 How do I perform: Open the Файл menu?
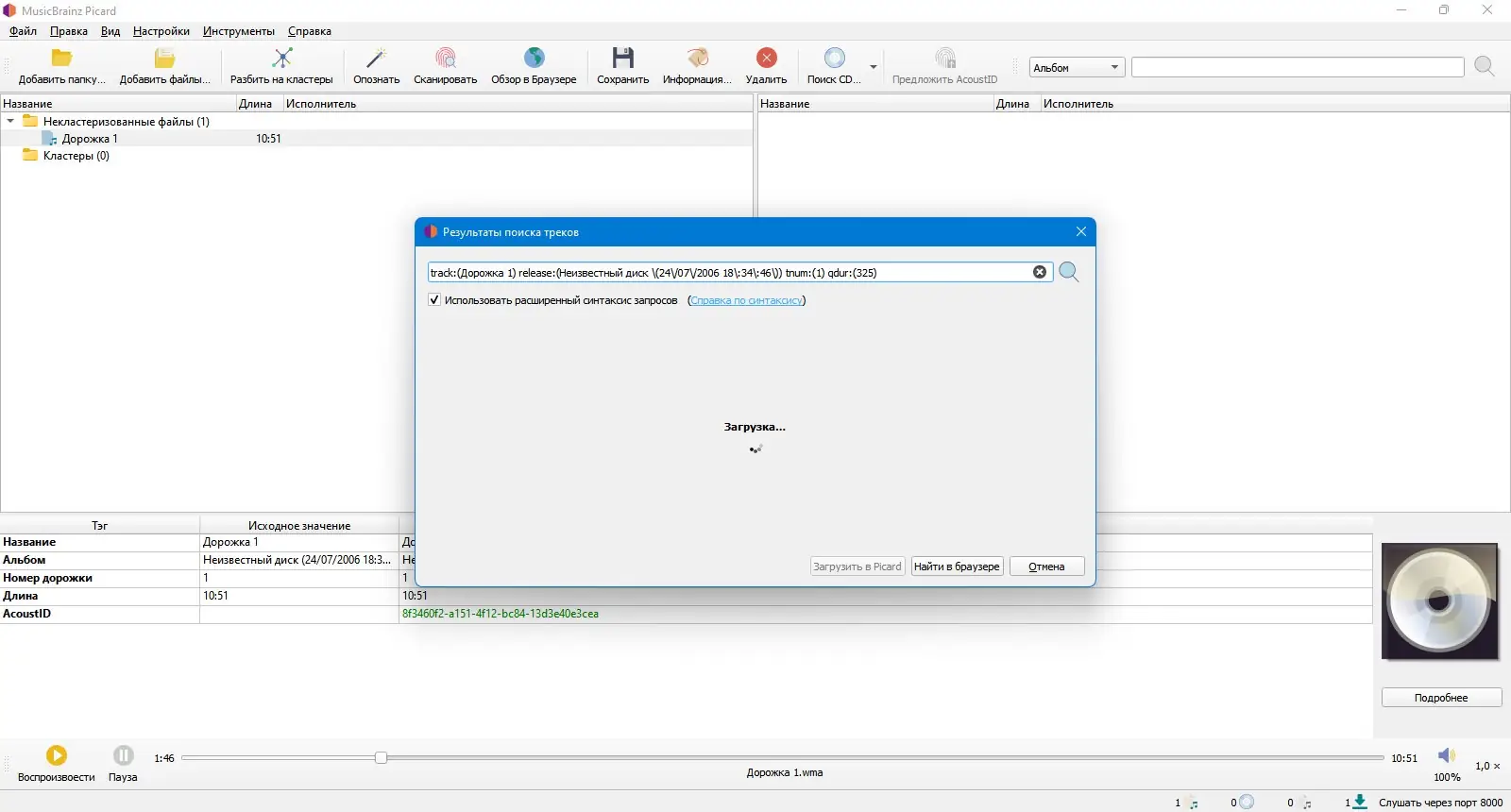click(x=23, y=31)
